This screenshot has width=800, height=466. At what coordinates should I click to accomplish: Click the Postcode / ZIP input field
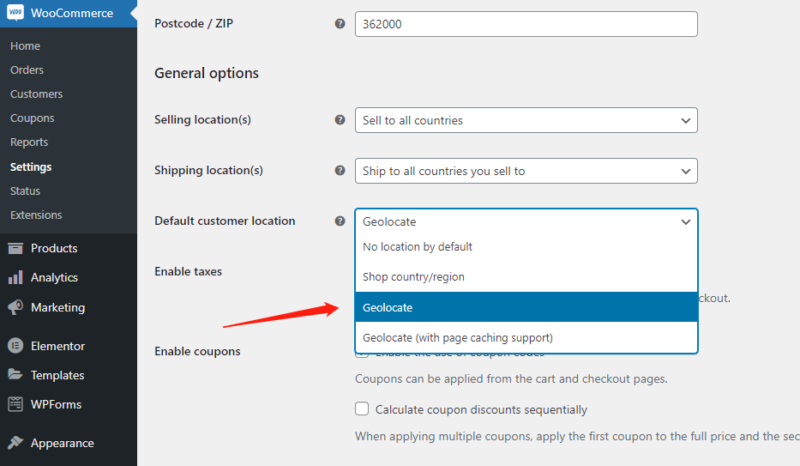tap(526, 24)
